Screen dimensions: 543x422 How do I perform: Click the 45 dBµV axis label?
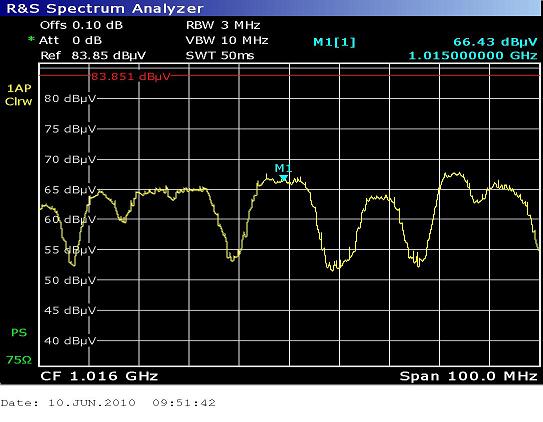coord(70,310)
